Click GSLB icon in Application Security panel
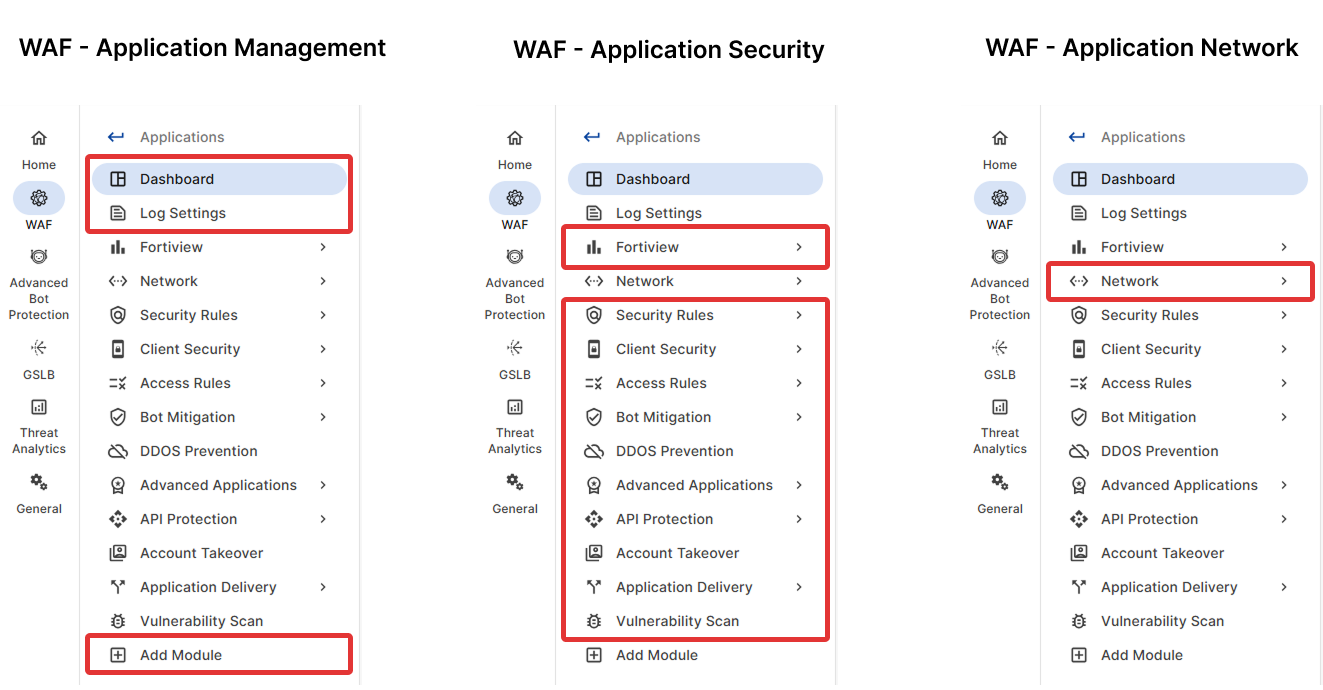The image size is (1323, 690). coord(515,348)
